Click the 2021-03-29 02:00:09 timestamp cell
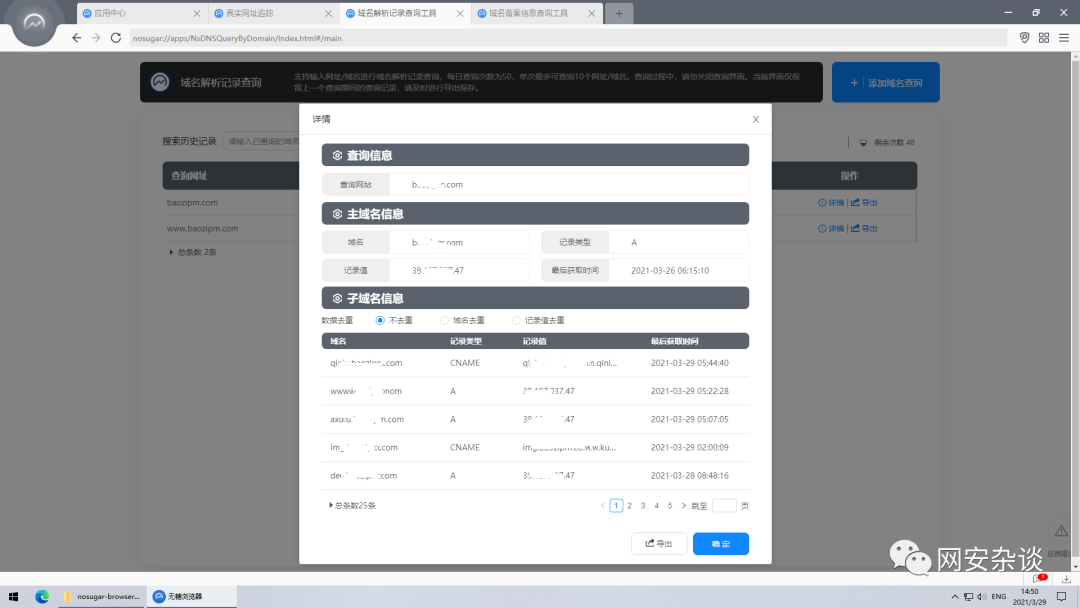The width and height of the screenshot is (1080, 608). pos(689,448)
